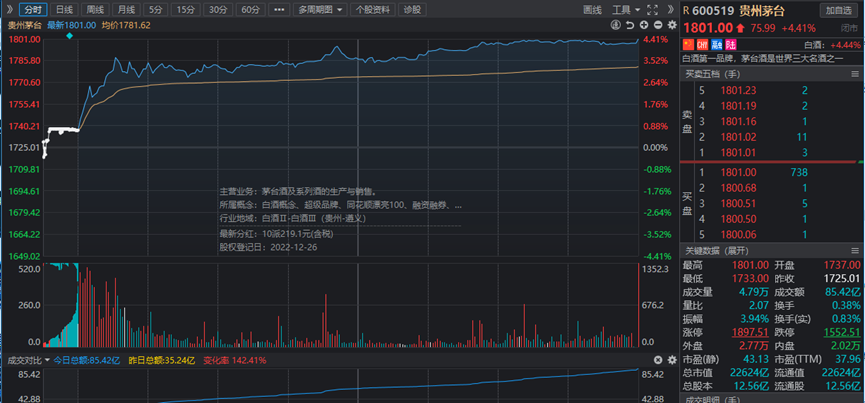Click the CNY currency tag icon

click(702, 45)
